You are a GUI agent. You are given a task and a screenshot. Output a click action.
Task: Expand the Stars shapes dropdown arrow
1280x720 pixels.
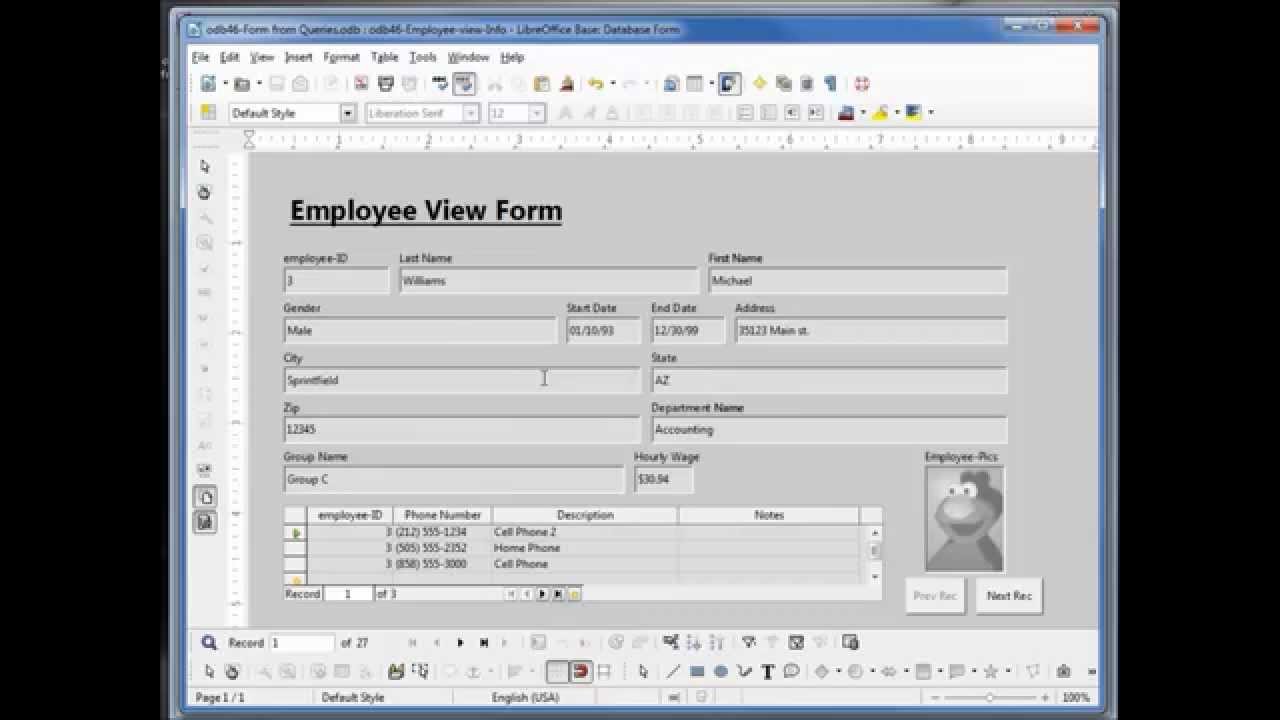click(x=1007, y=672)
